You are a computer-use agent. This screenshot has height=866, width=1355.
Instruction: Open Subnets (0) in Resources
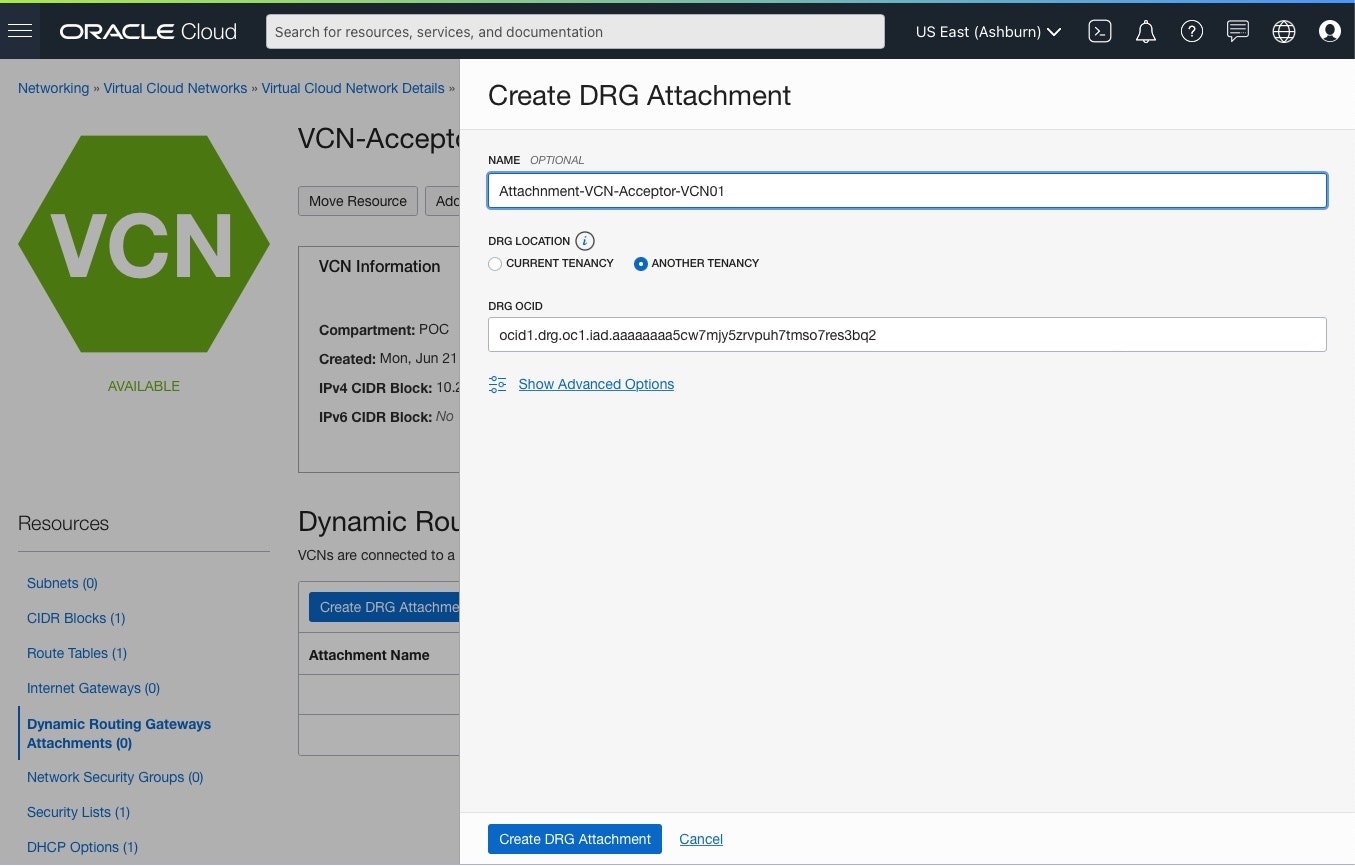pos(62,583)
